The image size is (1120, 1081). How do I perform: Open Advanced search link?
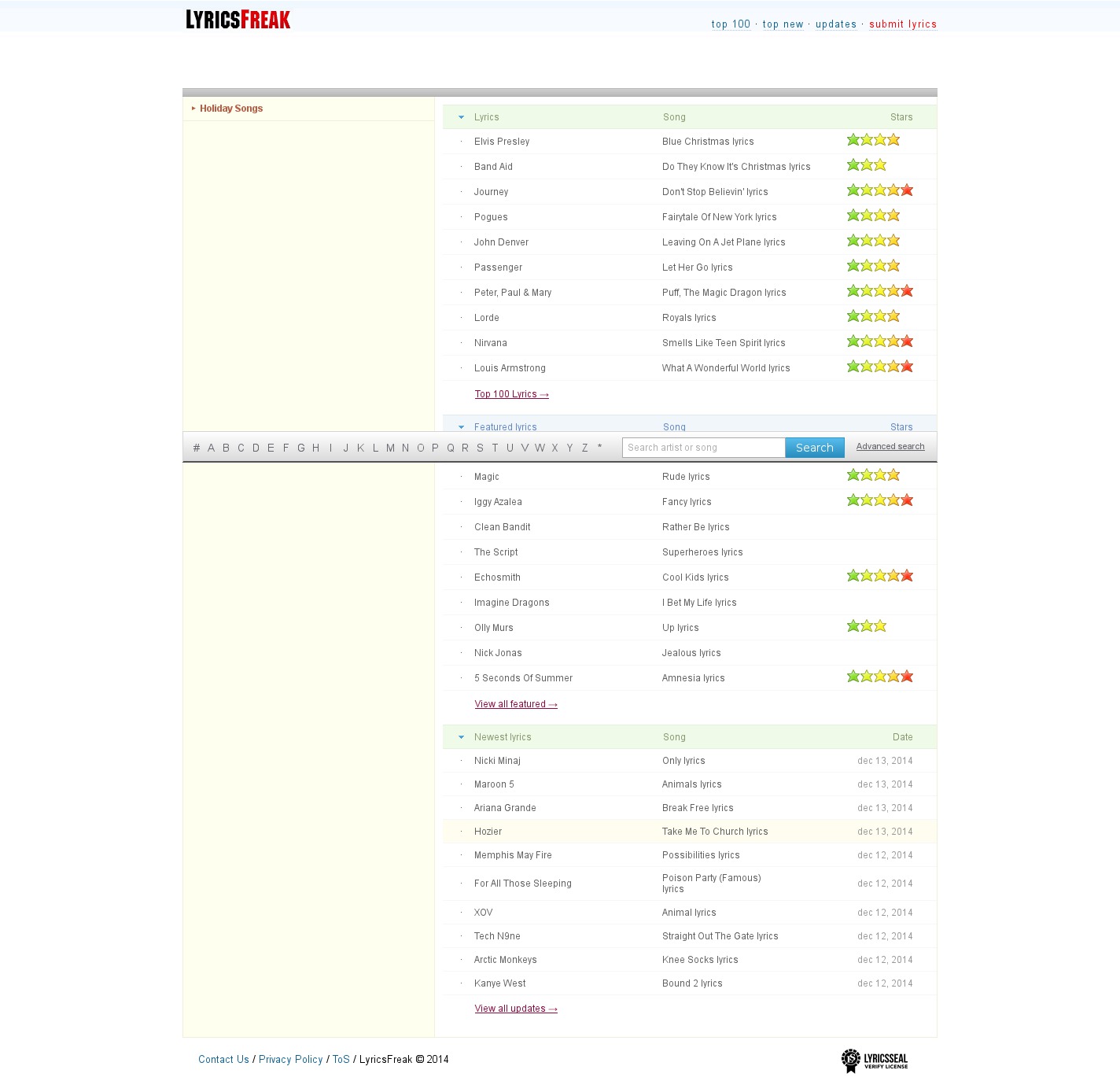(890, 446)
